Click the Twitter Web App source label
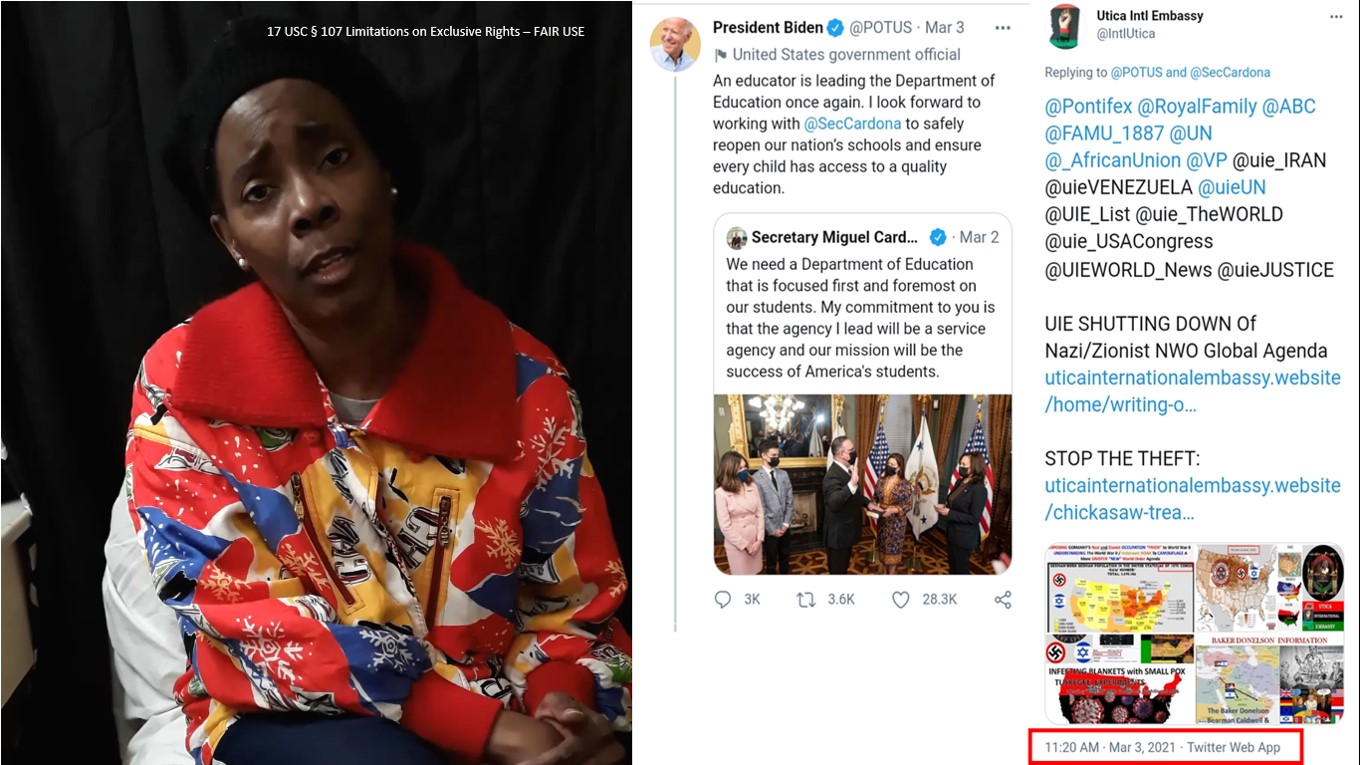The image size is (1360, 765). point(1233,748)
